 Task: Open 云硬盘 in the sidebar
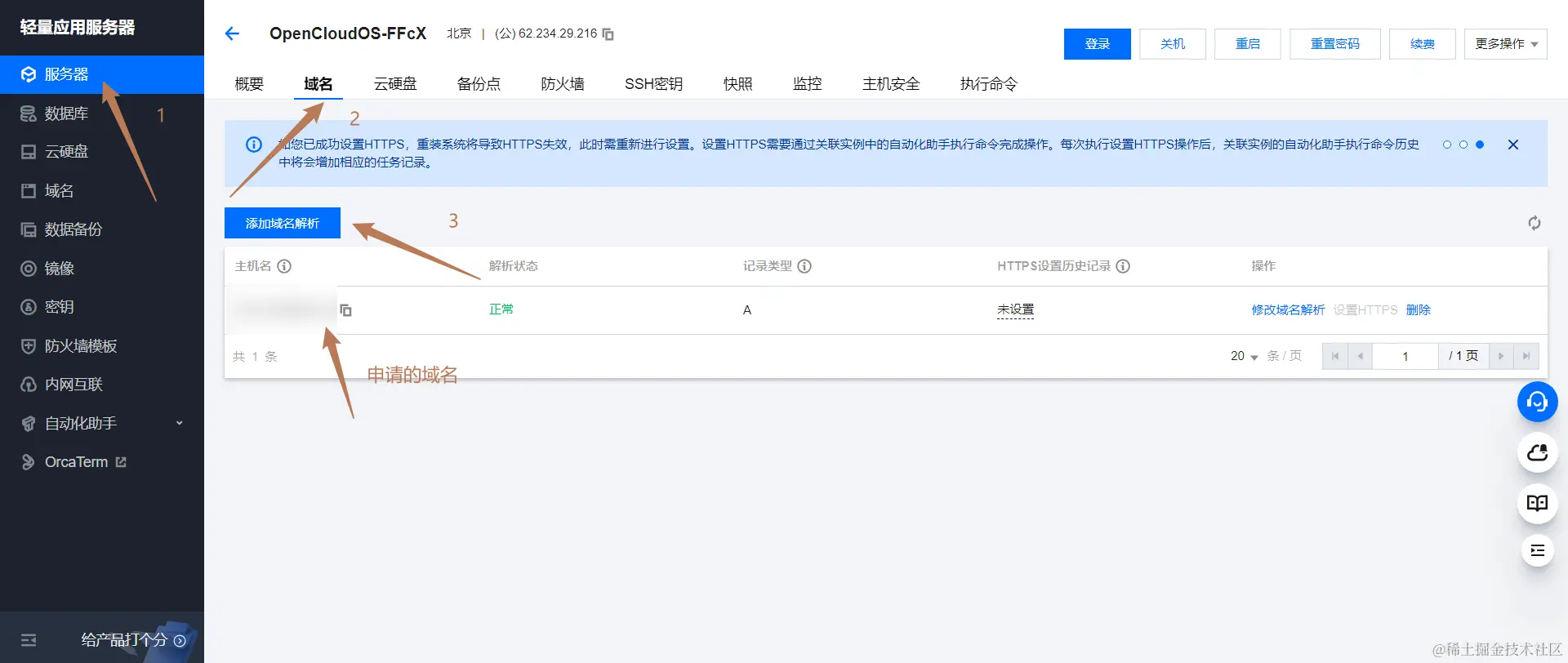[x=102, y=152]
